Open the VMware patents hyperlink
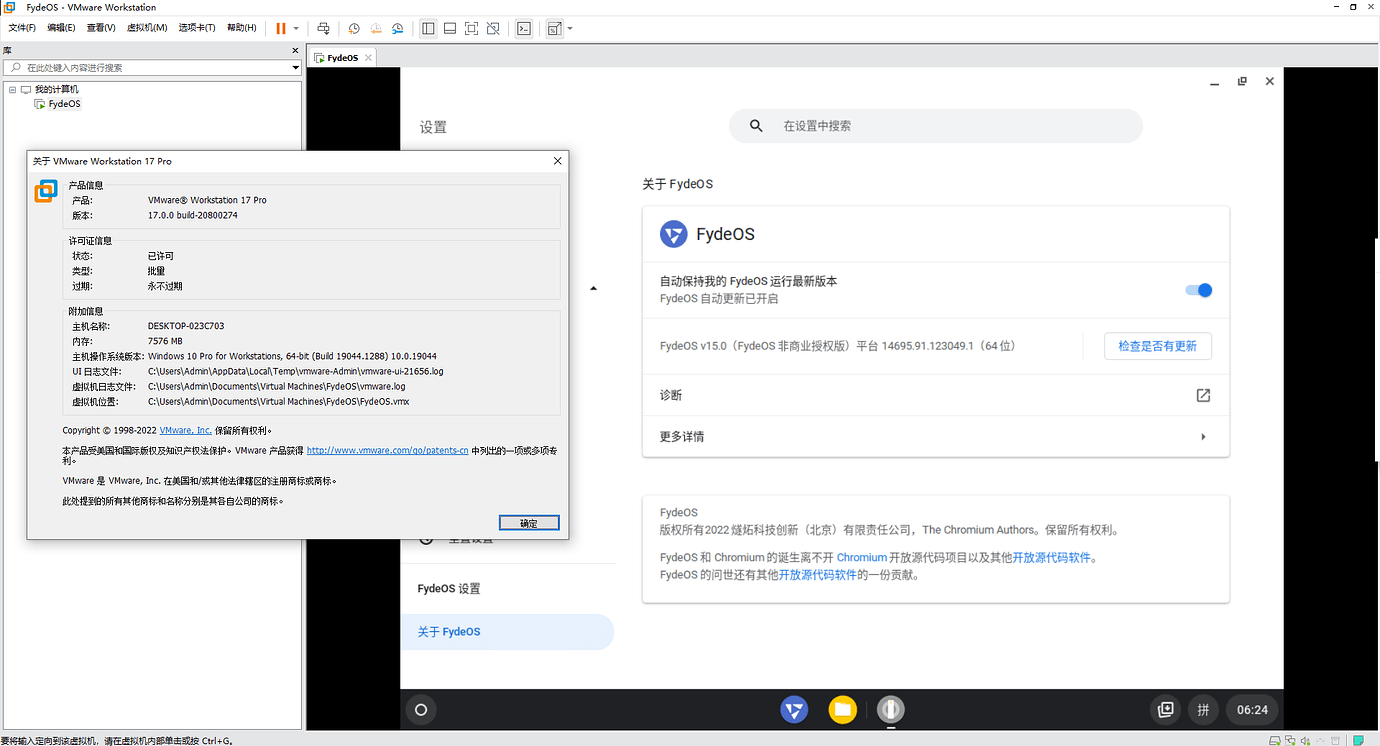This screenshot has height=746, width=1380. point(387,450)
